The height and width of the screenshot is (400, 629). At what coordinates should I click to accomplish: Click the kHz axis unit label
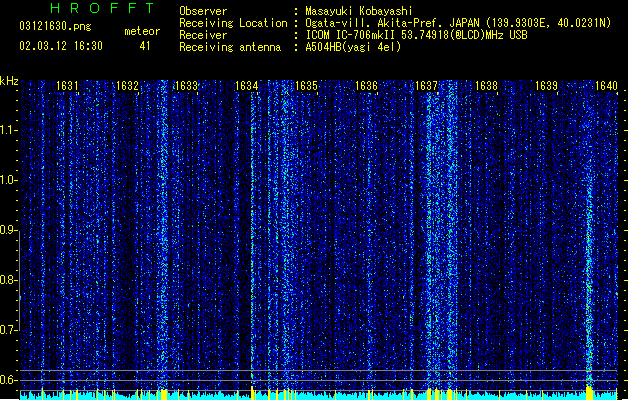(x=9, y=81)
